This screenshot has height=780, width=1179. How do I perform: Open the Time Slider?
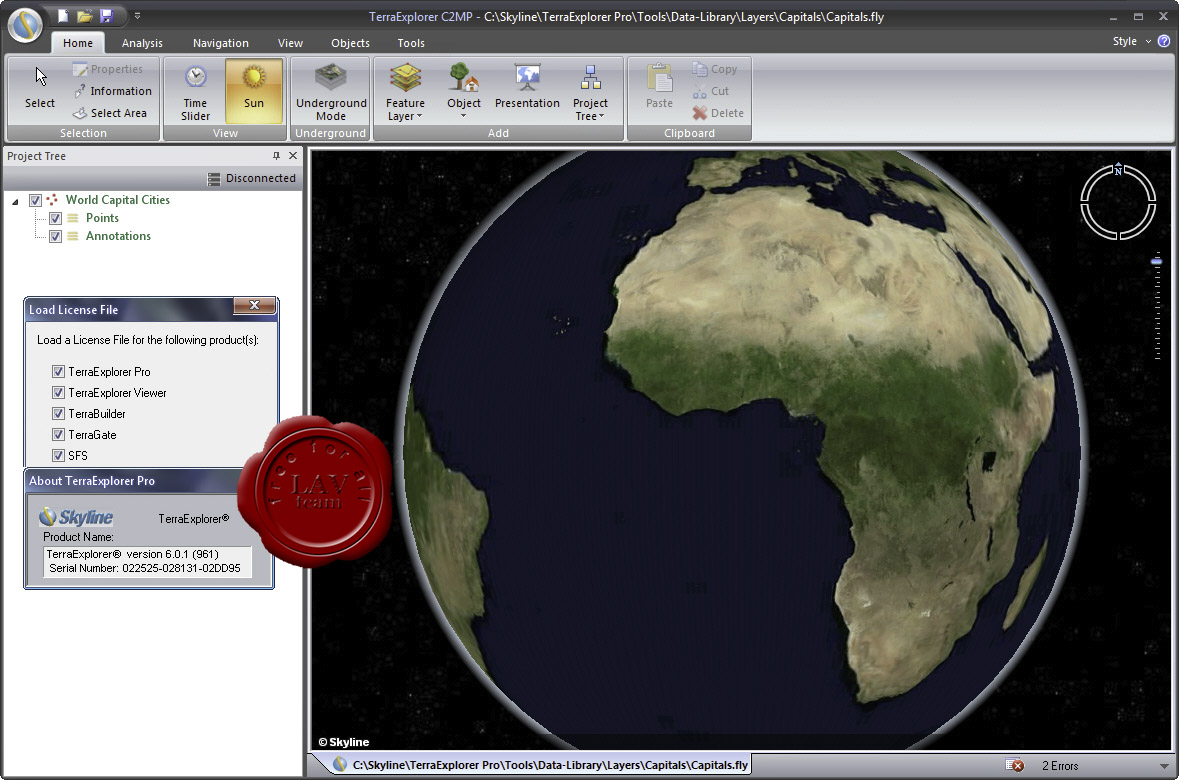pos(195,92)
